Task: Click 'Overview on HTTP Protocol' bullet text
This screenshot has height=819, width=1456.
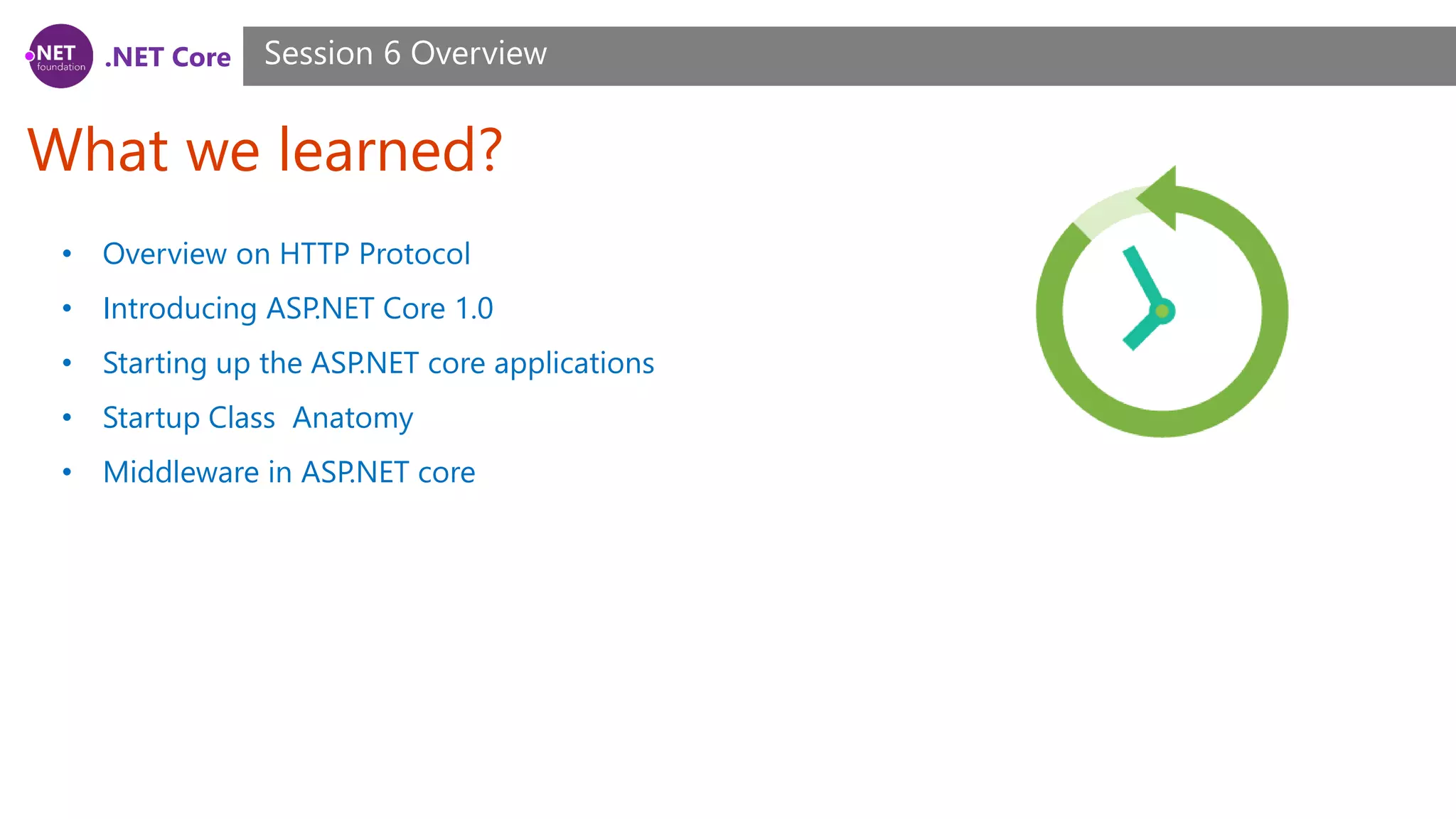Action: [286, 254]
